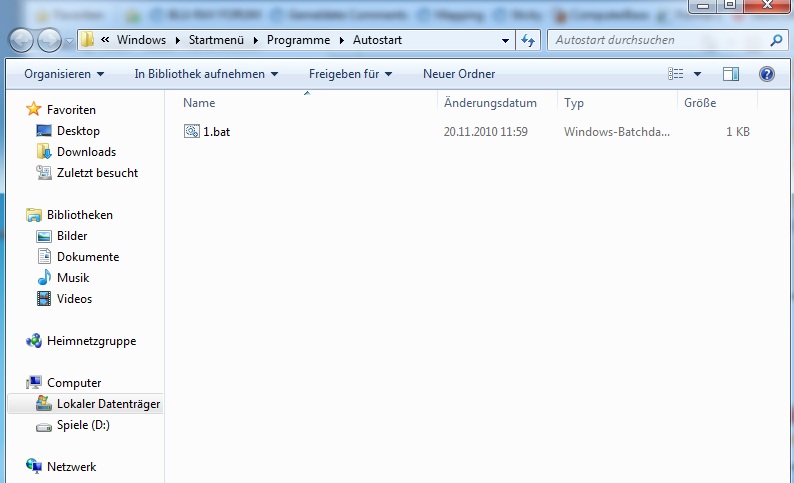Click the Autostart search field

(655, 41)
